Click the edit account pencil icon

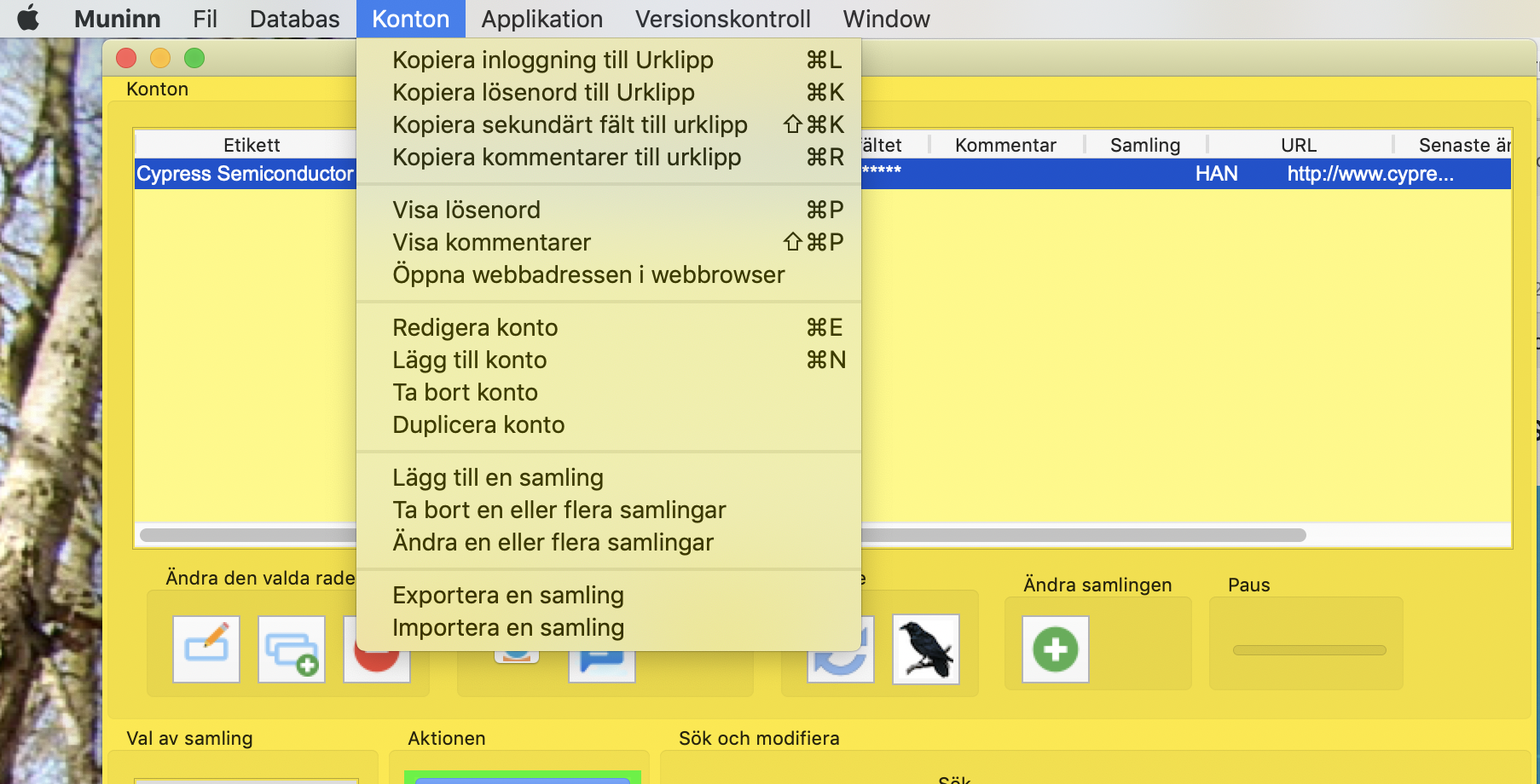pyautogui.click(x=206, y=649)
